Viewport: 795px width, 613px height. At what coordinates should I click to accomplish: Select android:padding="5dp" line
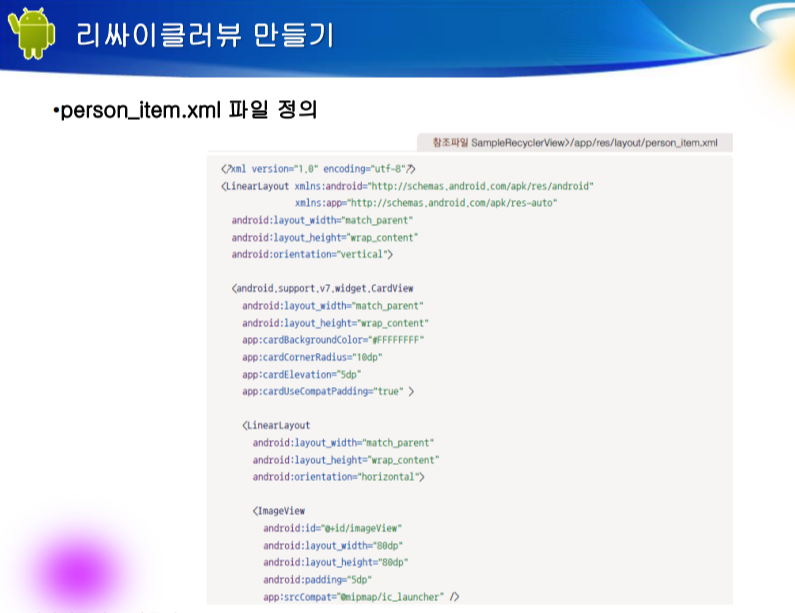click(317, 580)
